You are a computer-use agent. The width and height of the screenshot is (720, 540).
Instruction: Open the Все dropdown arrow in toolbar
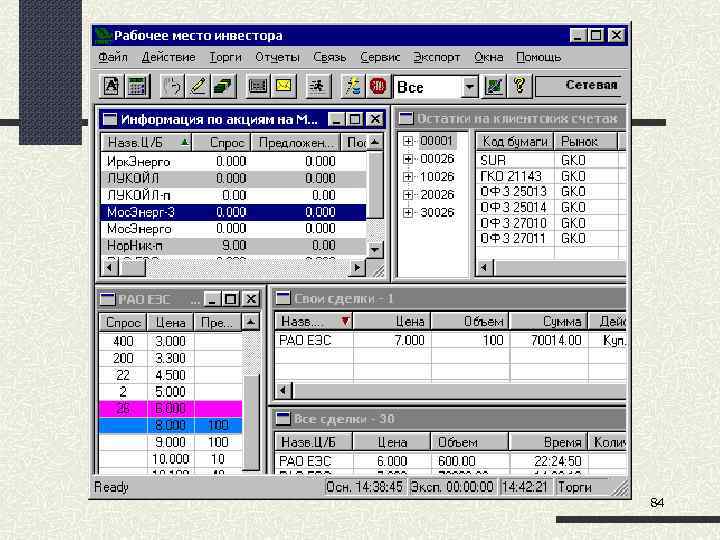coord(469,87)
